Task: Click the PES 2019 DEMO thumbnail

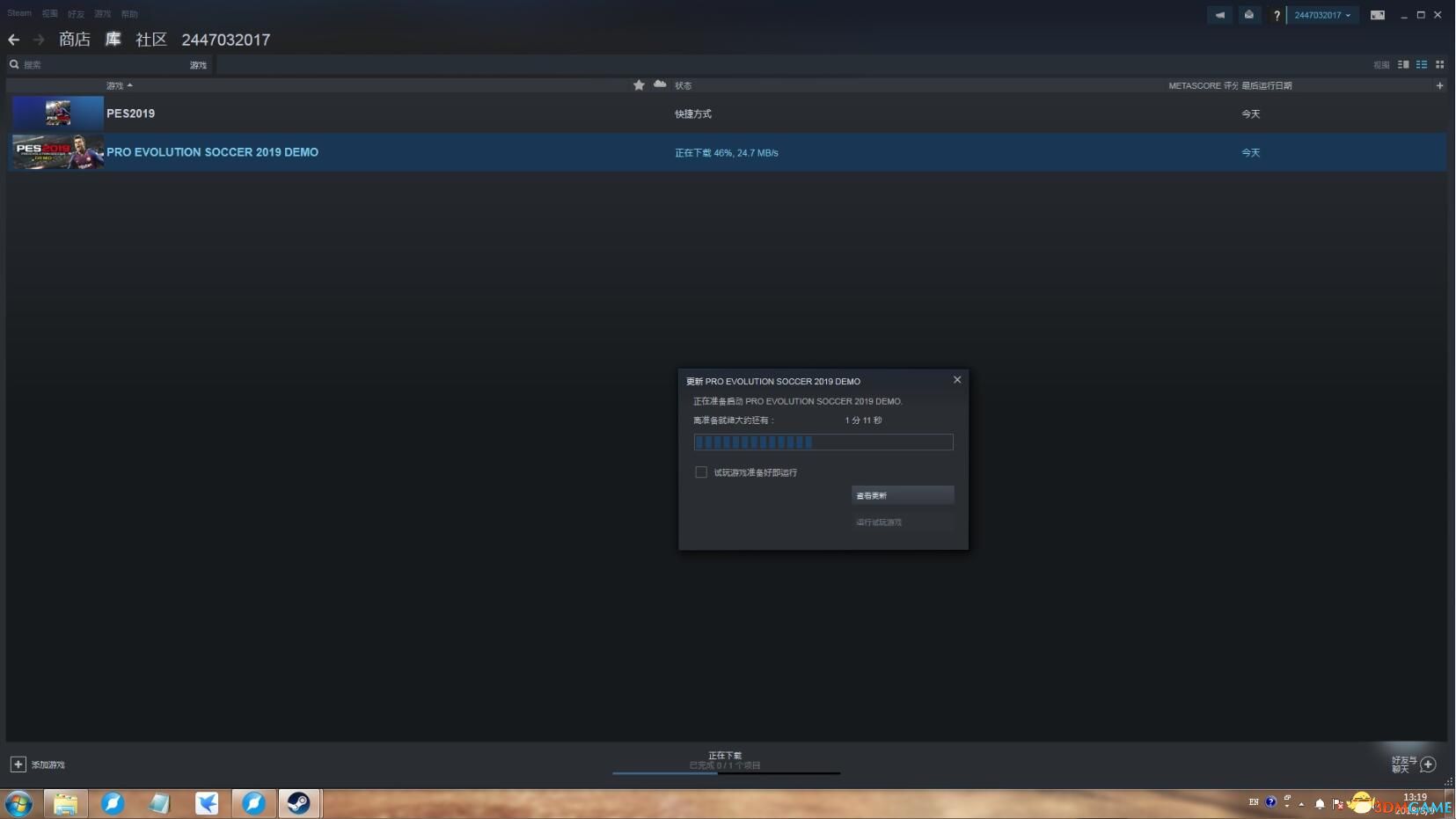Action: pyautogui.click(x=58, y=152)
